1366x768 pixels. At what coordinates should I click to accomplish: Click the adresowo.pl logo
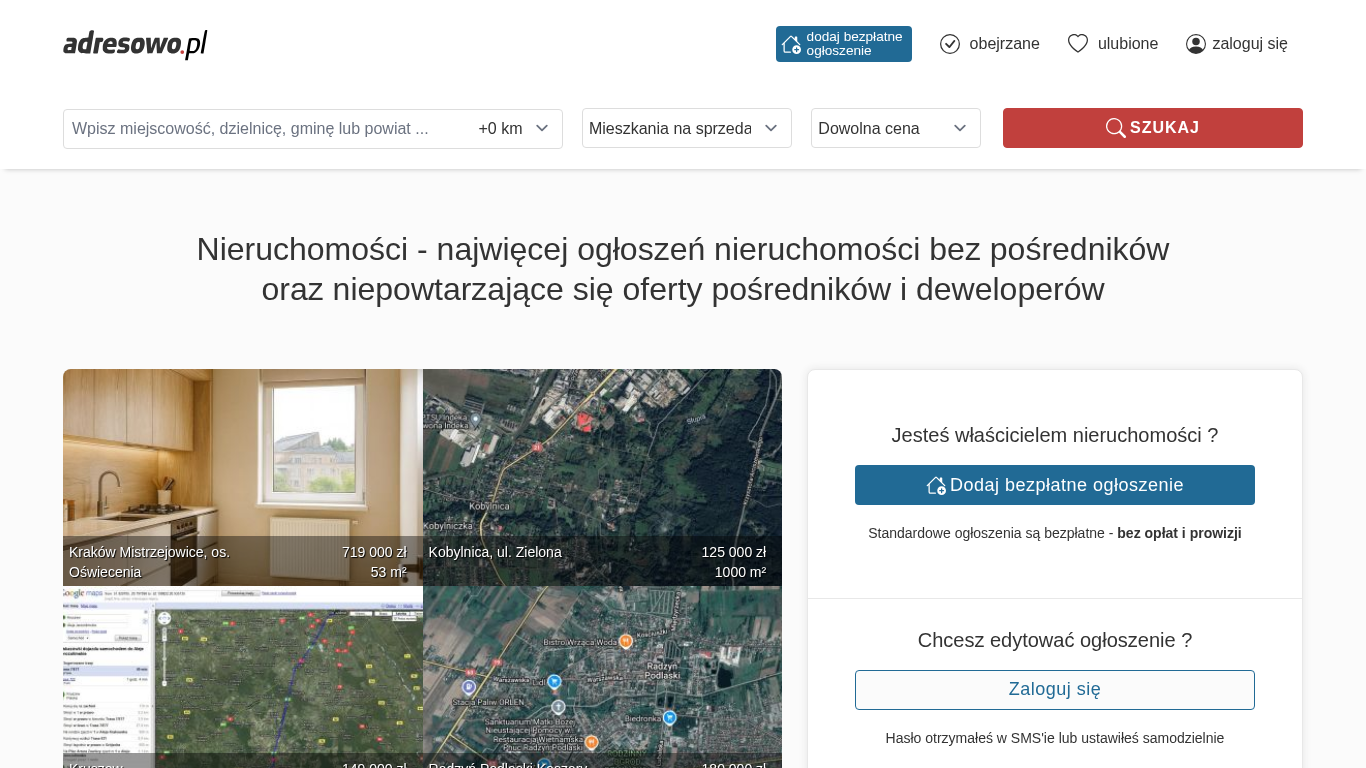(x=135, y=44)
